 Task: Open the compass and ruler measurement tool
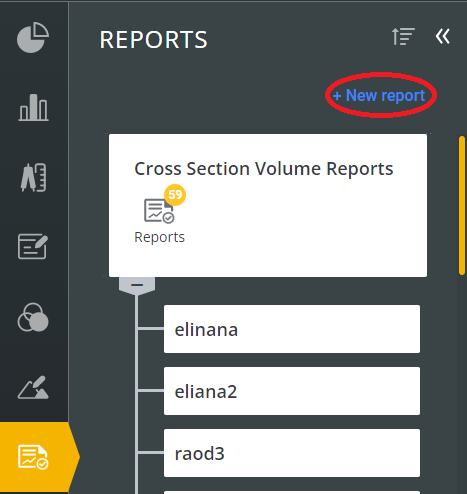pos(33,177)
